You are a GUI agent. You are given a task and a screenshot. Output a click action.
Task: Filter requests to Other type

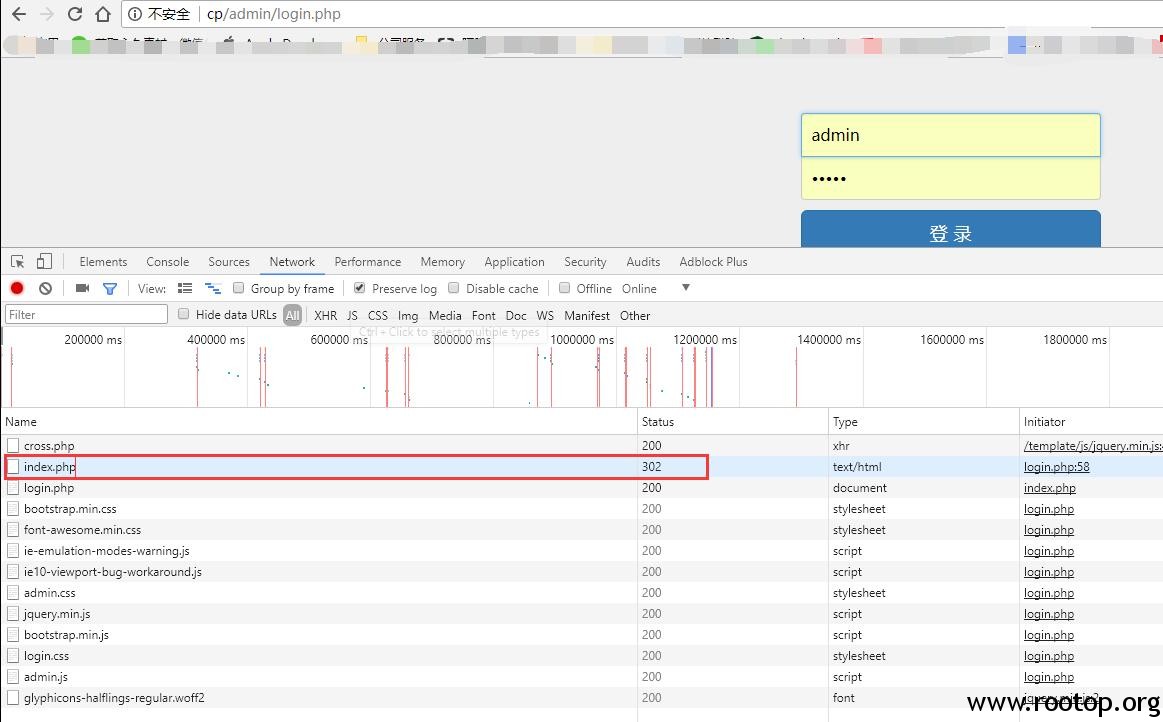click(x=635, y=315)
